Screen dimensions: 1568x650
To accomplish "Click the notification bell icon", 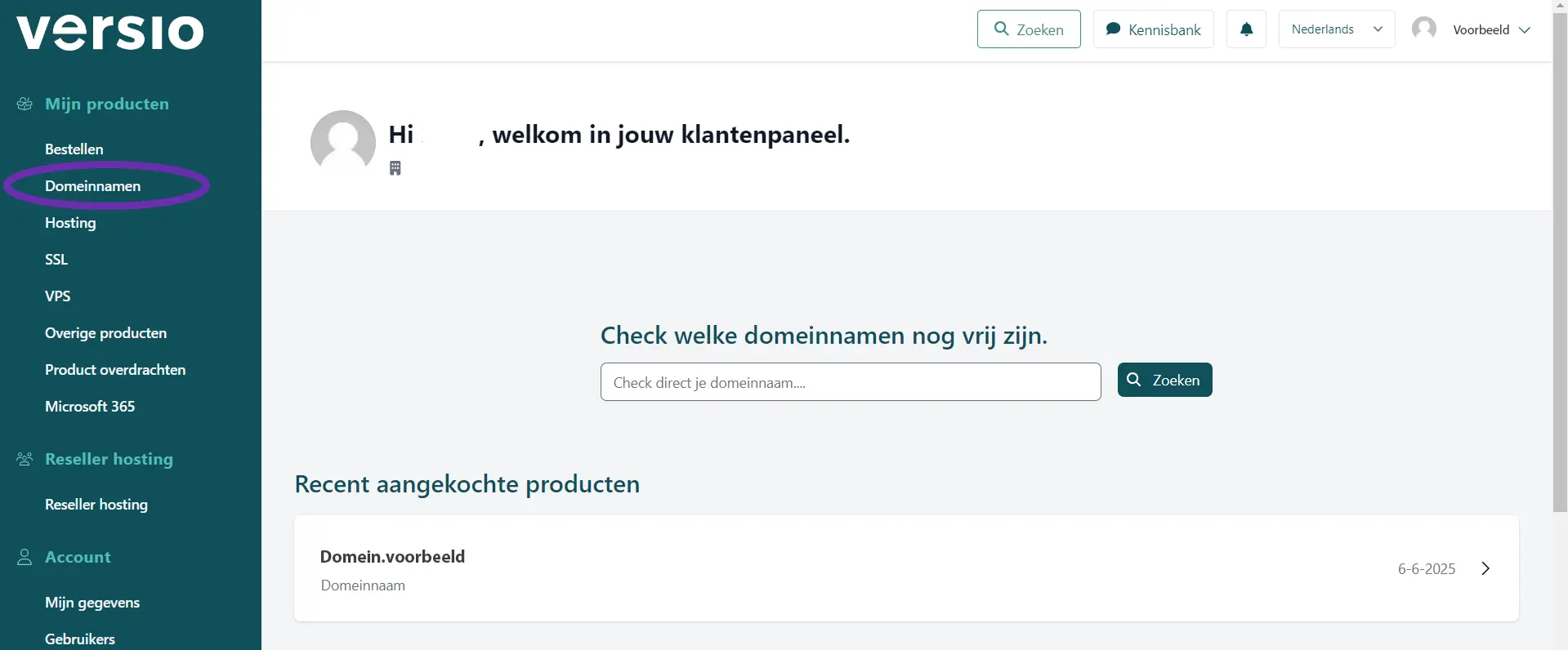I will click(1246, 29).
